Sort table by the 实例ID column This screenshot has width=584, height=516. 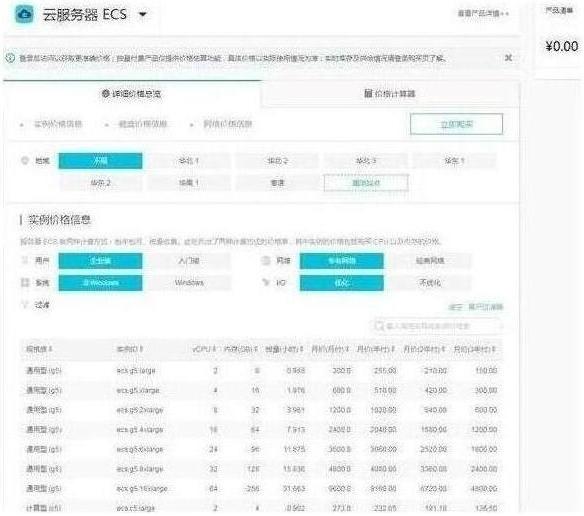click(130, 349)
